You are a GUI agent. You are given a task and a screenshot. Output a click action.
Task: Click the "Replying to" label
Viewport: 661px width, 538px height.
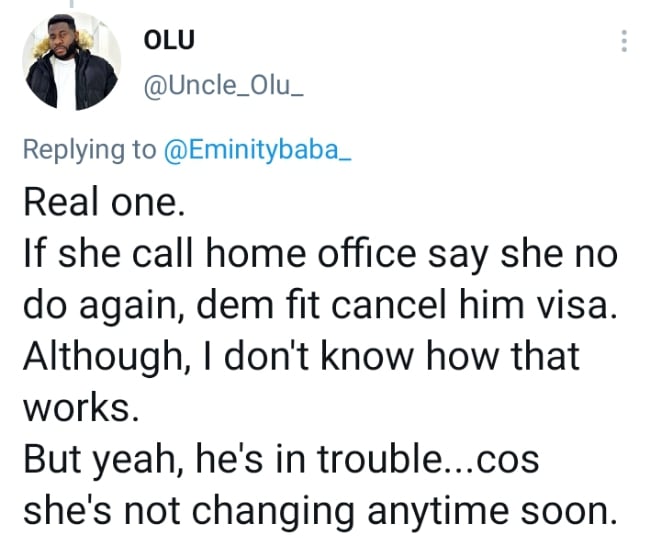point(88,149)
